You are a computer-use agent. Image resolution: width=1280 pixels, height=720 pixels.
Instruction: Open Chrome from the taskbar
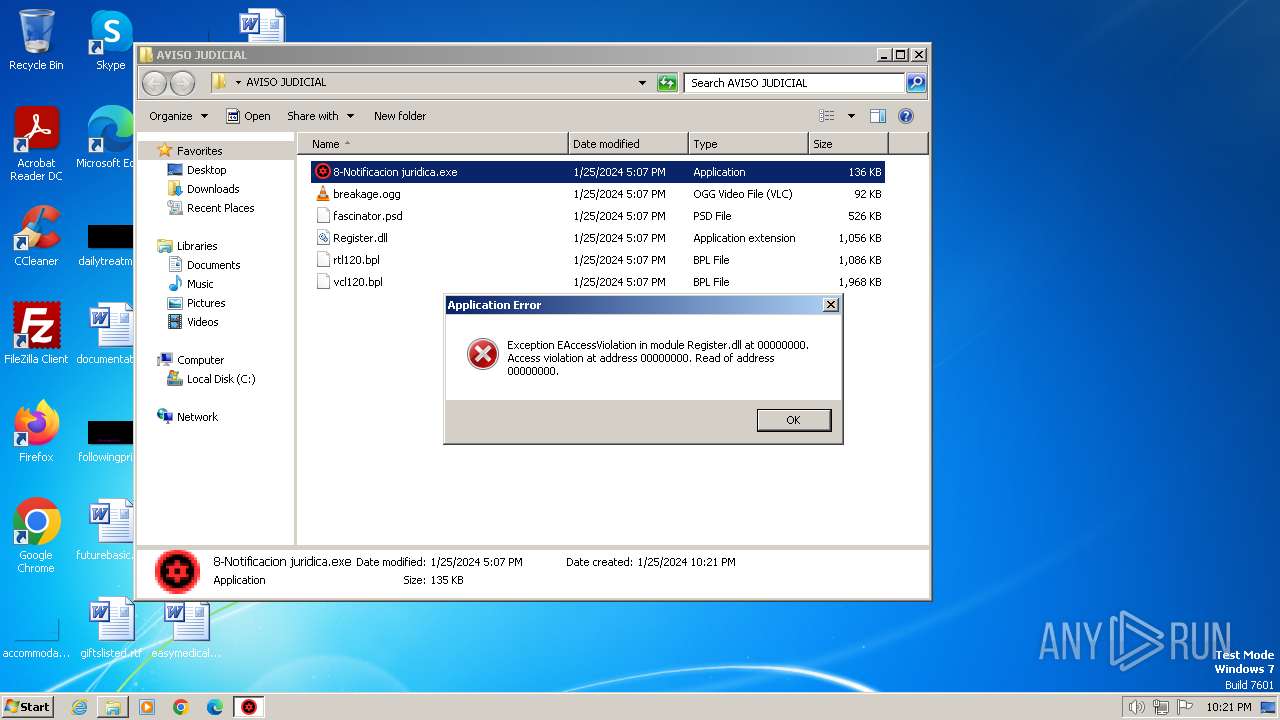[181, 707]
